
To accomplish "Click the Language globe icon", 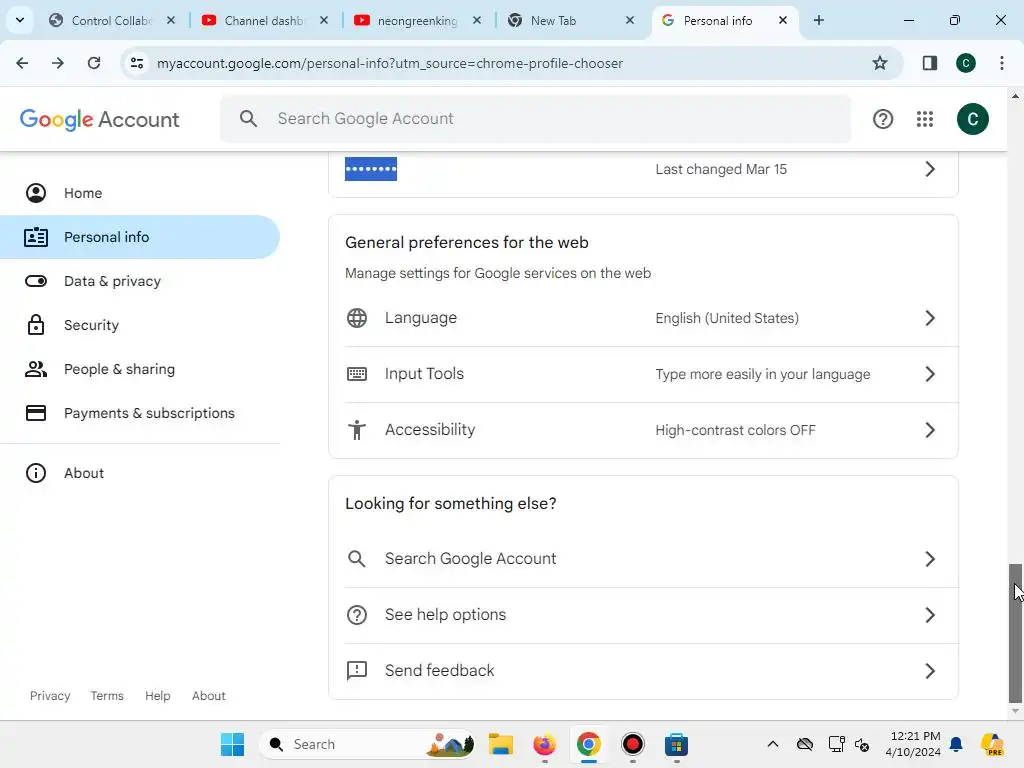I will point(357,318).
